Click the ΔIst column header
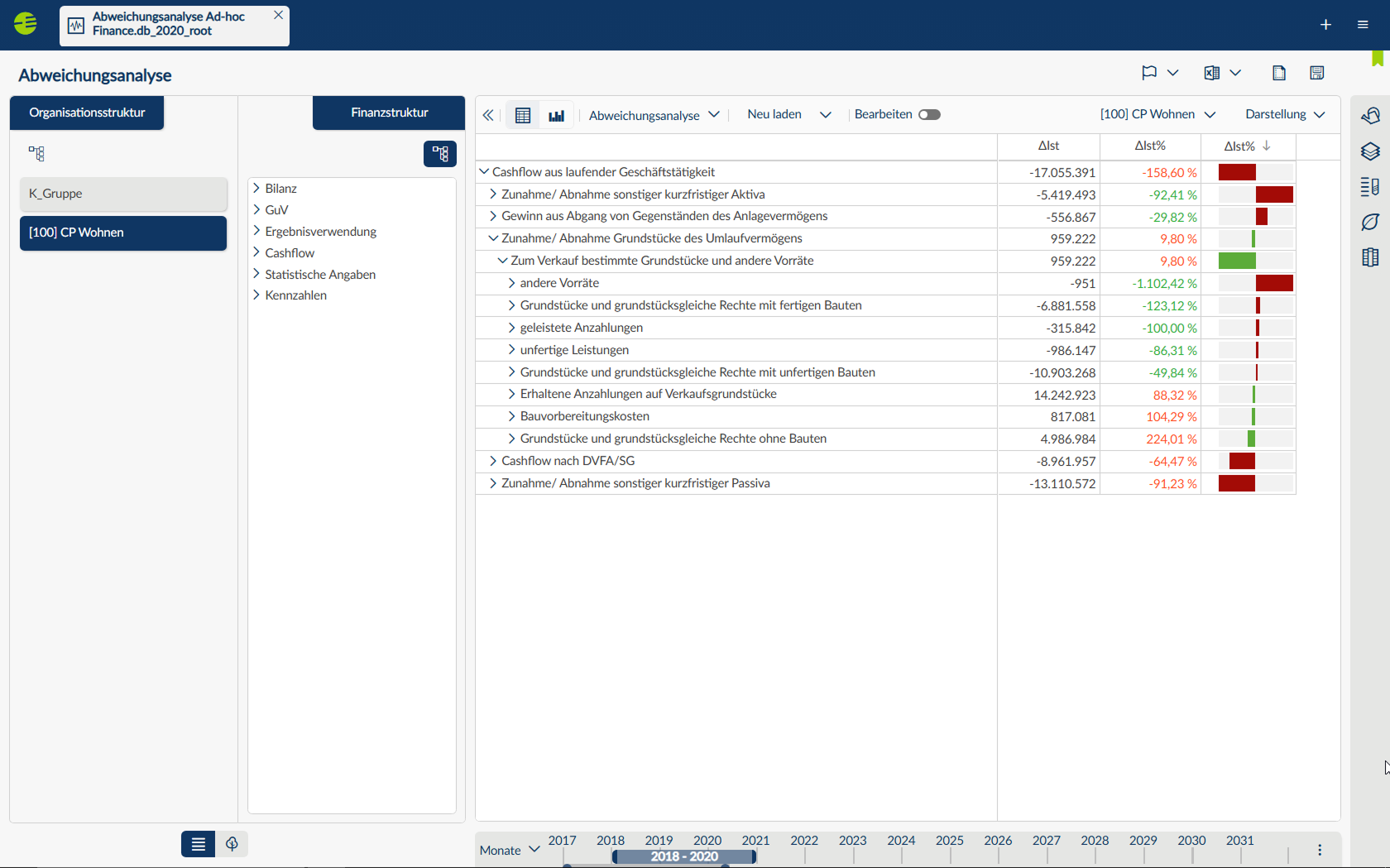Viewport: 1390px width, 868px height. click(1048, 146)
